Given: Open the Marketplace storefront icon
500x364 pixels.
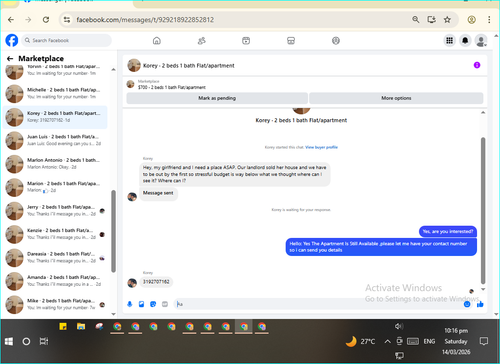Looking at the screenshot, I should [291, 41].
